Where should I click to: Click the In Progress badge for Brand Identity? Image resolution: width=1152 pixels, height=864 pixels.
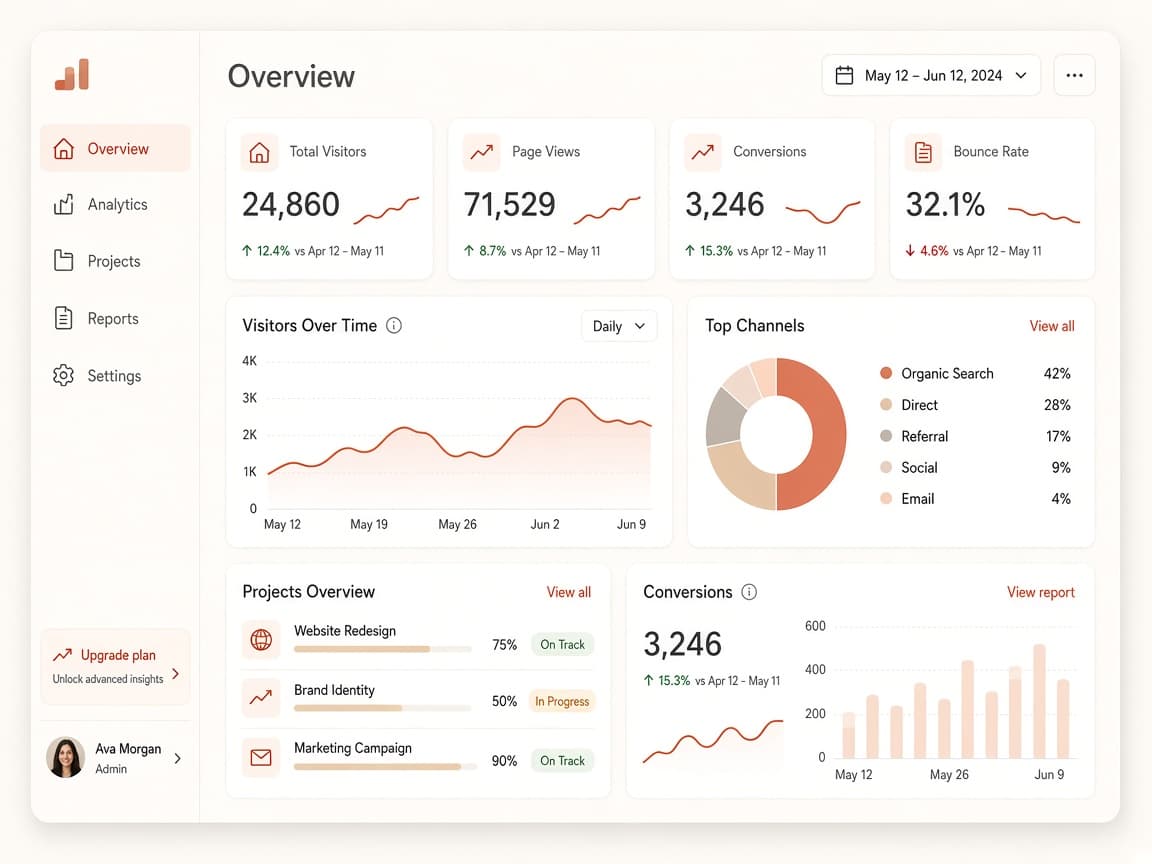pos(562,702)
